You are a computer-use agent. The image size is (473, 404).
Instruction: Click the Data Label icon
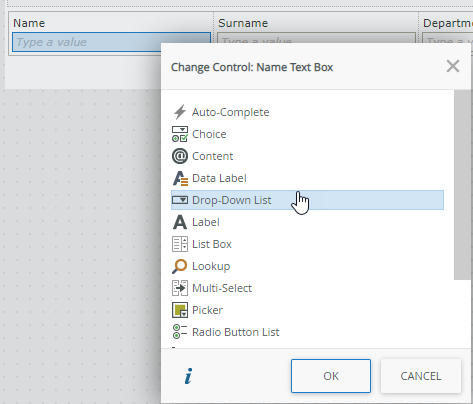180,178
